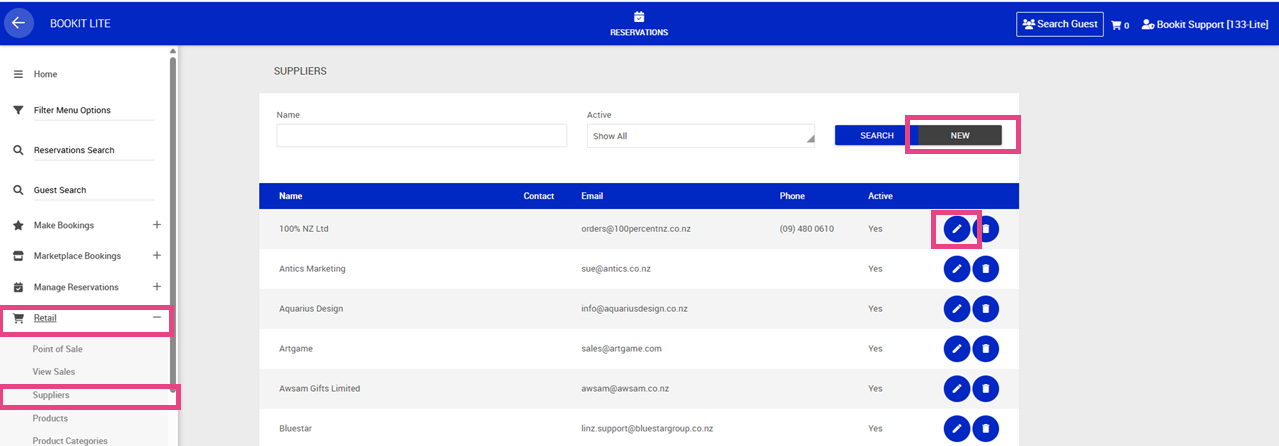Image resolution: width=1279 pixels, height=446 pixels.
Task: Click the Active column header
Action: pos(880,196)
